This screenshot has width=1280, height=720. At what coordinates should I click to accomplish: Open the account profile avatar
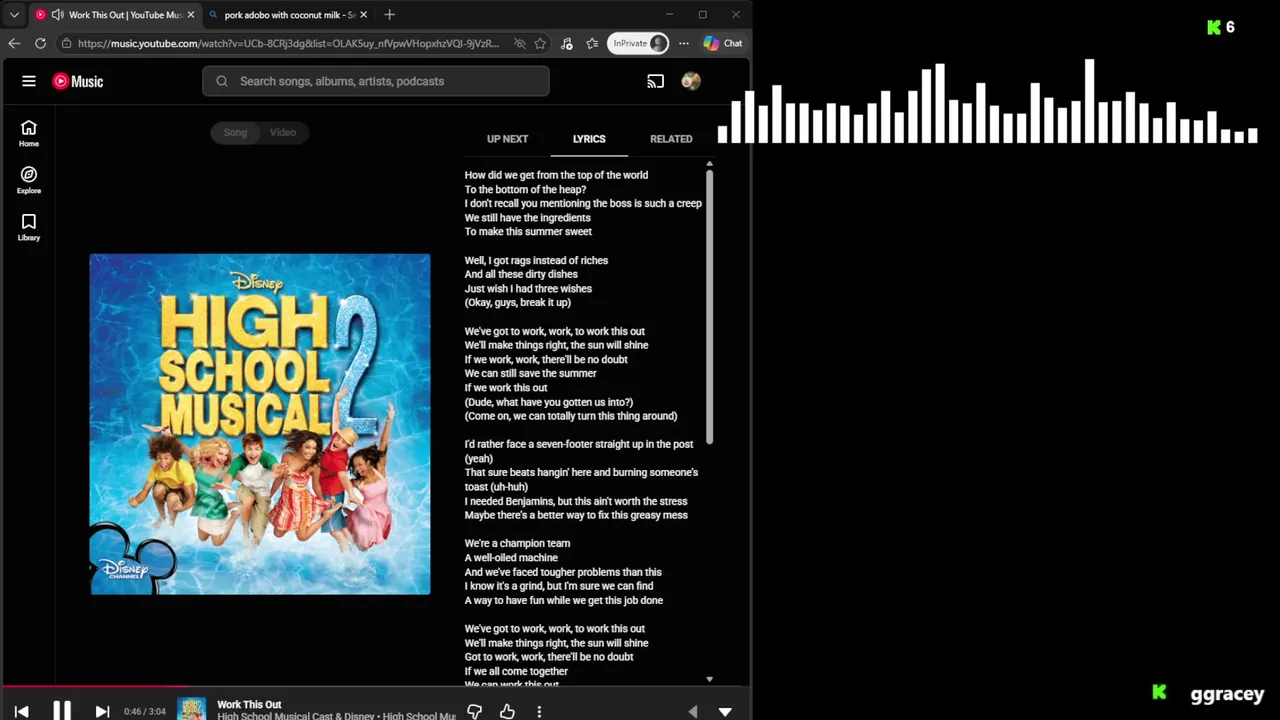691,81
